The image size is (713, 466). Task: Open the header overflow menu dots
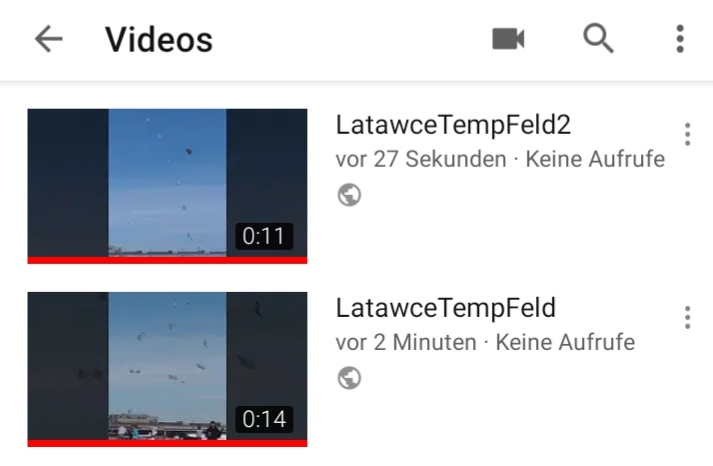click(680, 39)
